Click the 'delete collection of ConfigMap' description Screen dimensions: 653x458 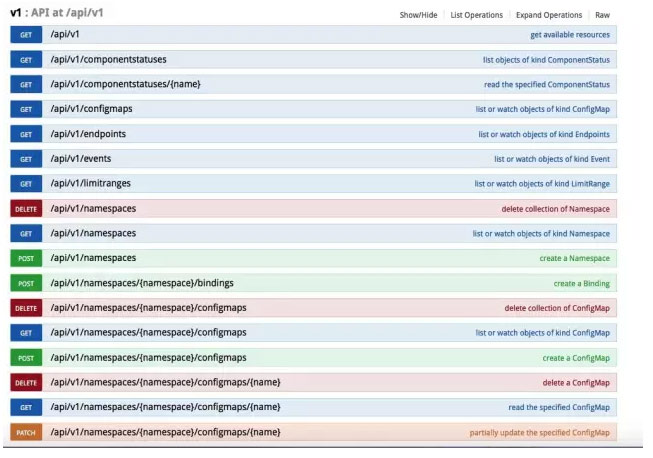point(556,308)
